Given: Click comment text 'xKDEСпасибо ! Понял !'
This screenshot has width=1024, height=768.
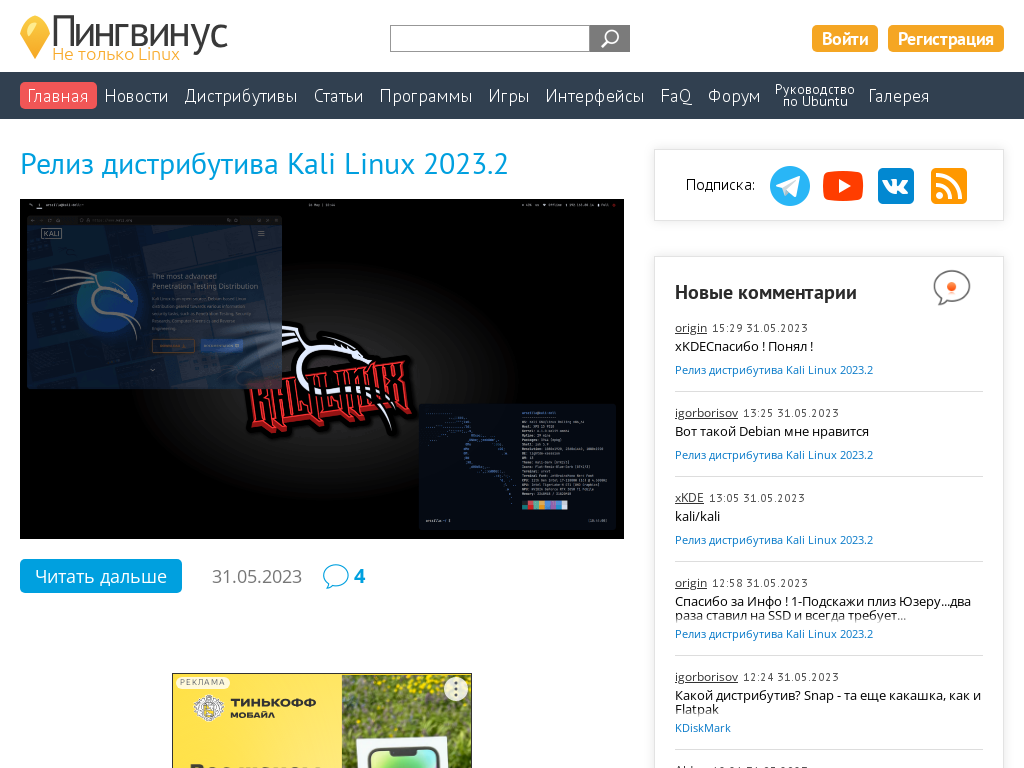Looking at the screenshot, I should tap(744, 347).
